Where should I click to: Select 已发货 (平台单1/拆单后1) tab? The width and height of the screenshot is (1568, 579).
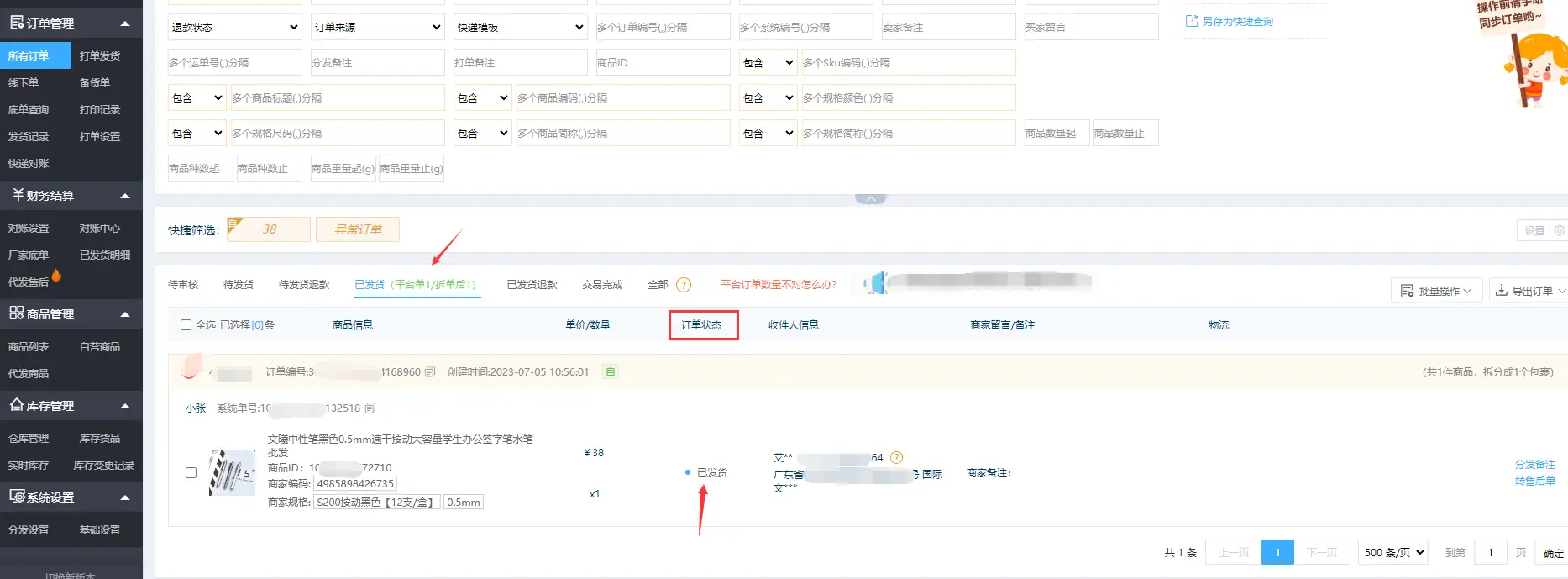417,285
